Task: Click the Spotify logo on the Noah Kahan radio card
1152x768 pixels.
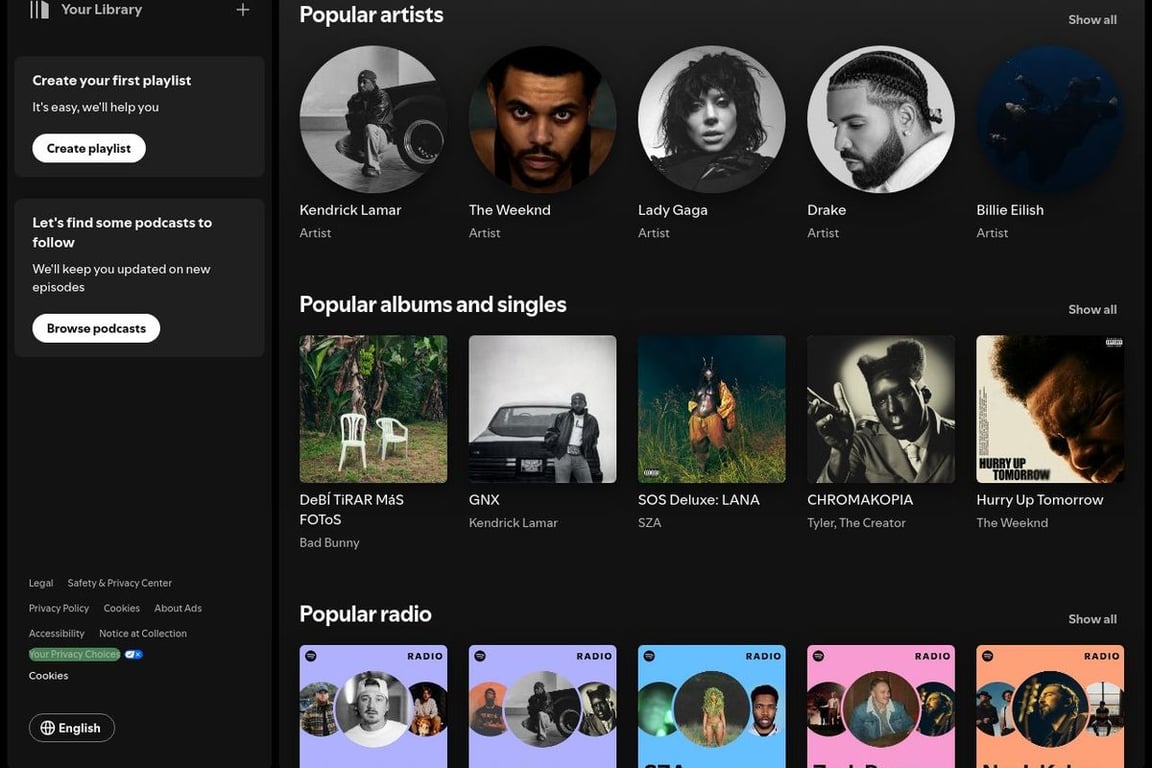Action: click(x=988, y=655)
